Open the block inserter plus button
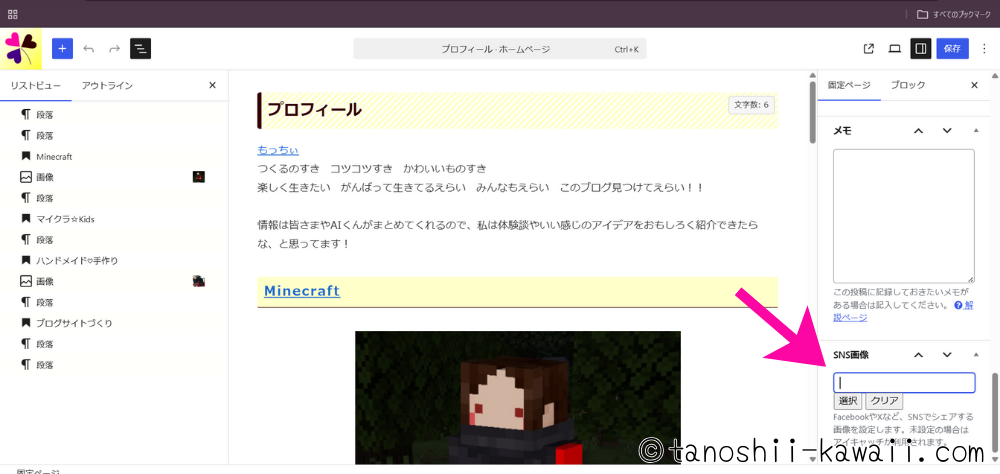Viewport: 1000px width, 474px height. (62, 48)
